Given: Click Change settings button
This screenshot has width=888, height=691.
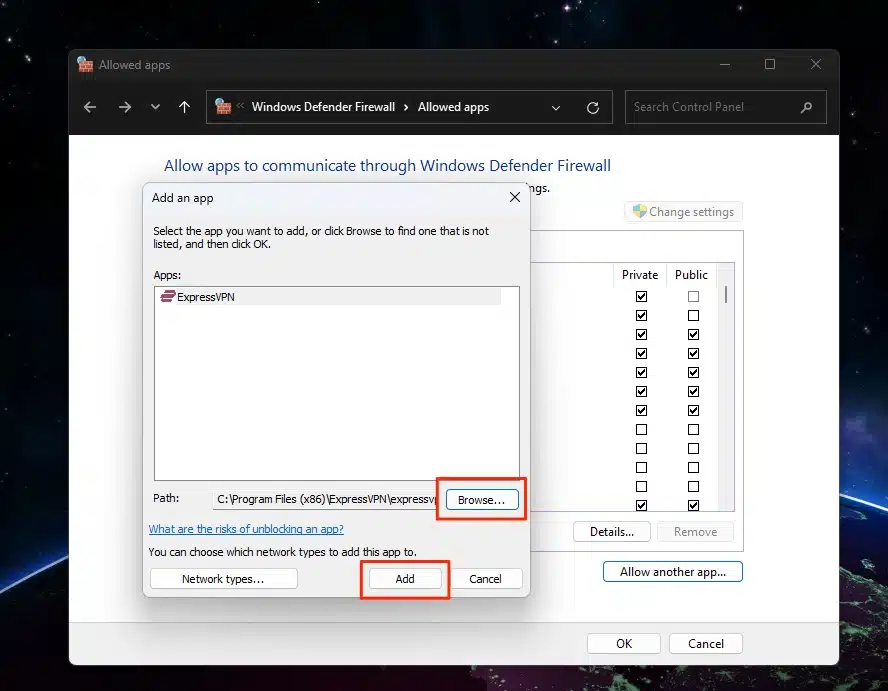Looking at the screenshot, I should coord(684,212).
